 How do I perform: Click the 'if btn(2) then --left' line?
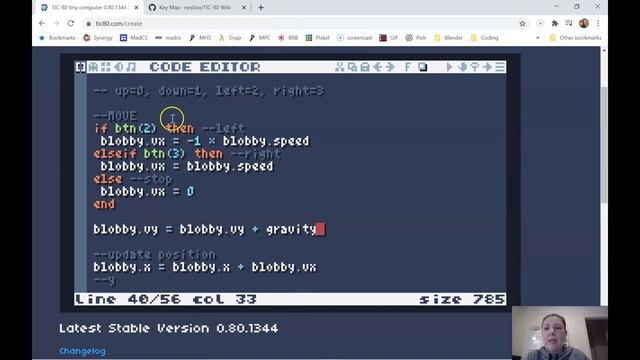(x=169, y=129)
